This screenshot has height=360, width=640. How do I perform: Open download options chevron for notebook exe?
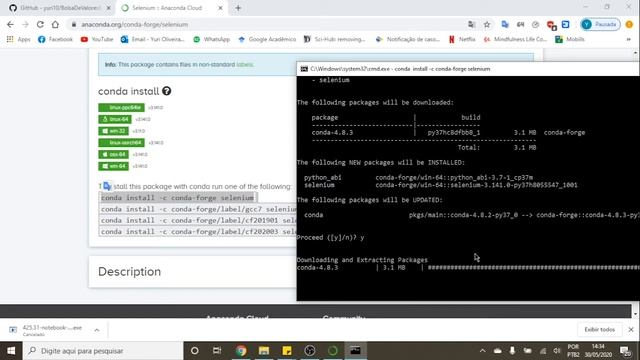(x=97, y=330)
